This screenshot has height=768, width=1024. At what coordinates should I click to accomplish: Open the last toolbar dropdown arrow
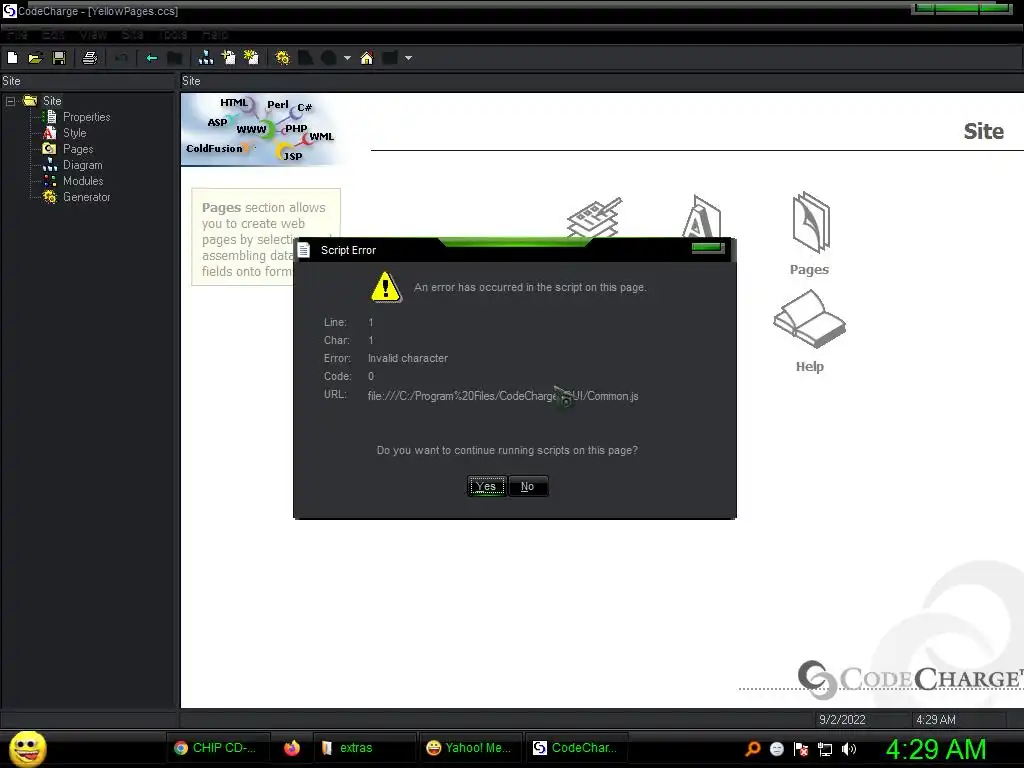[408, 58]
